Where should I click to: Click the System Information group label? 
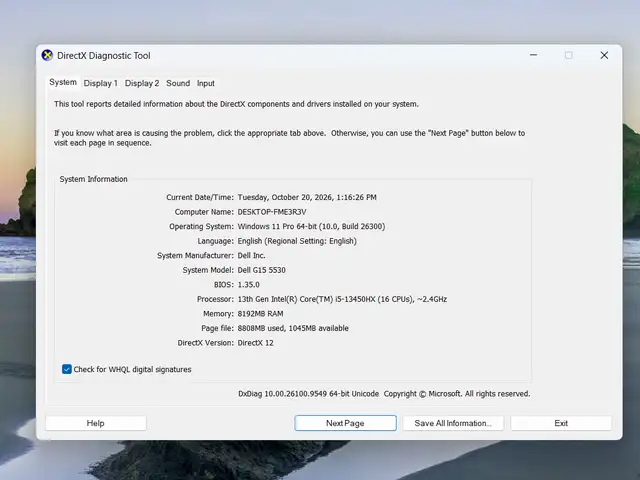click(x=93, y=179)
